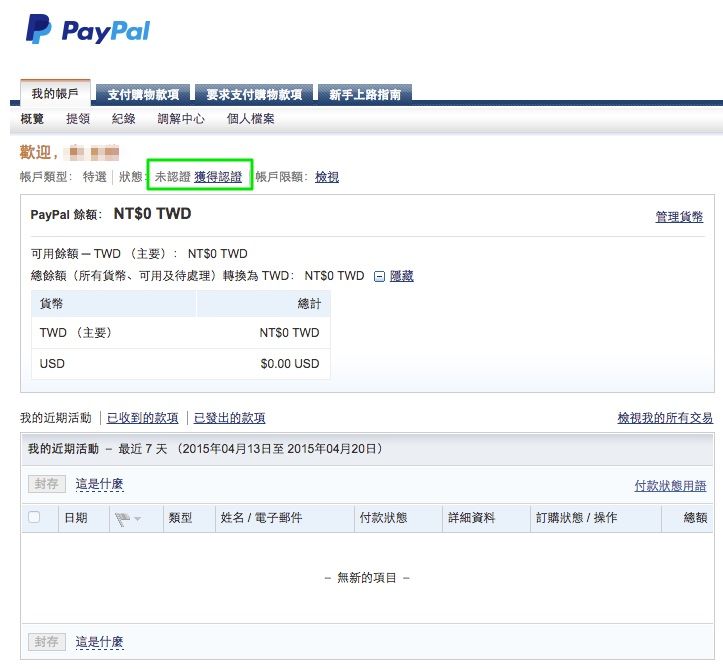This screenshot has width=723, height=669.
Task: Click 檢視我的所有交易 link
Action: point(665,418)
